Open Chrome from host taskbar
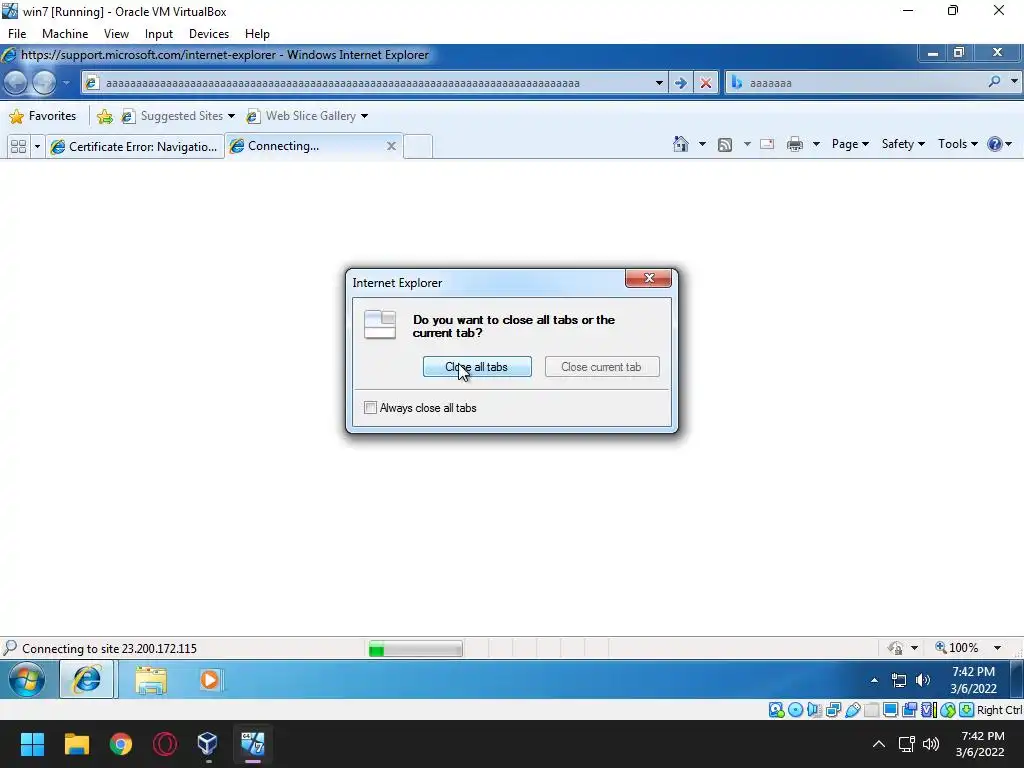This screenshot has width=1024, height=768. pos(121,744)
